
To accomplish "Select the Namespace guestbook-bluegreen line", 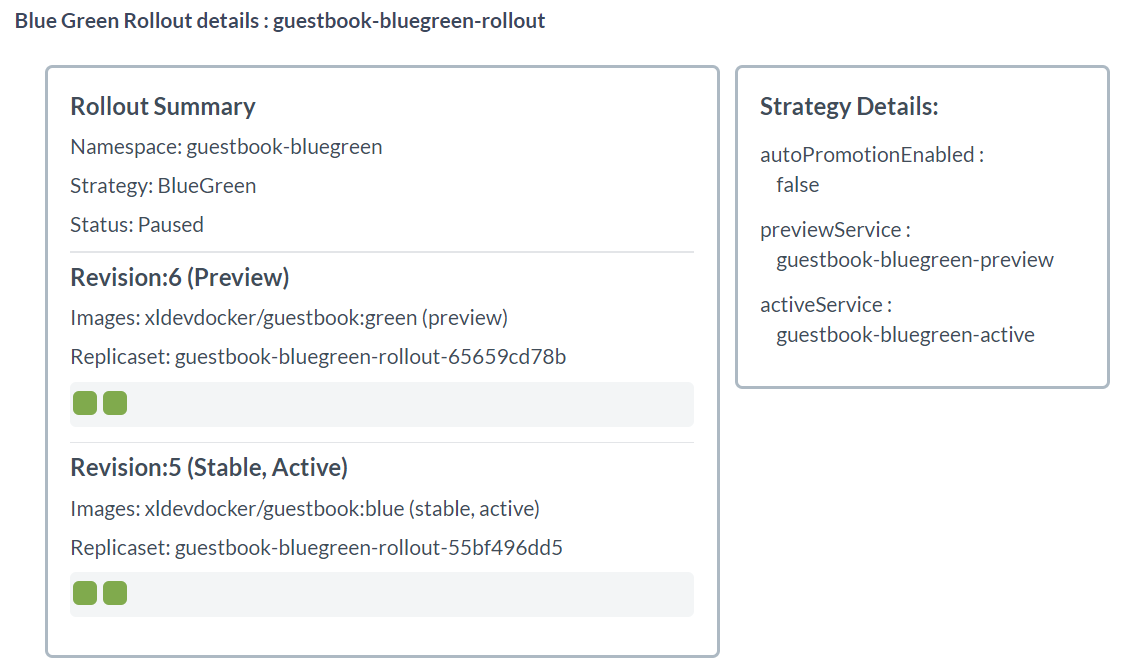I will pos(226,147).
